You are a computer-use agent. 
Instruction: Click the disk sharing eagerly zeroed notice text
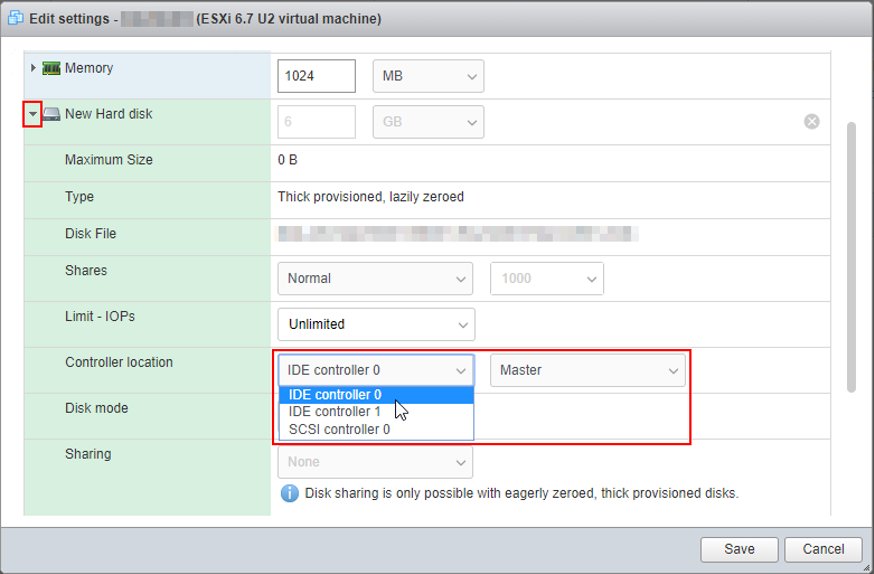click(521, 493)
